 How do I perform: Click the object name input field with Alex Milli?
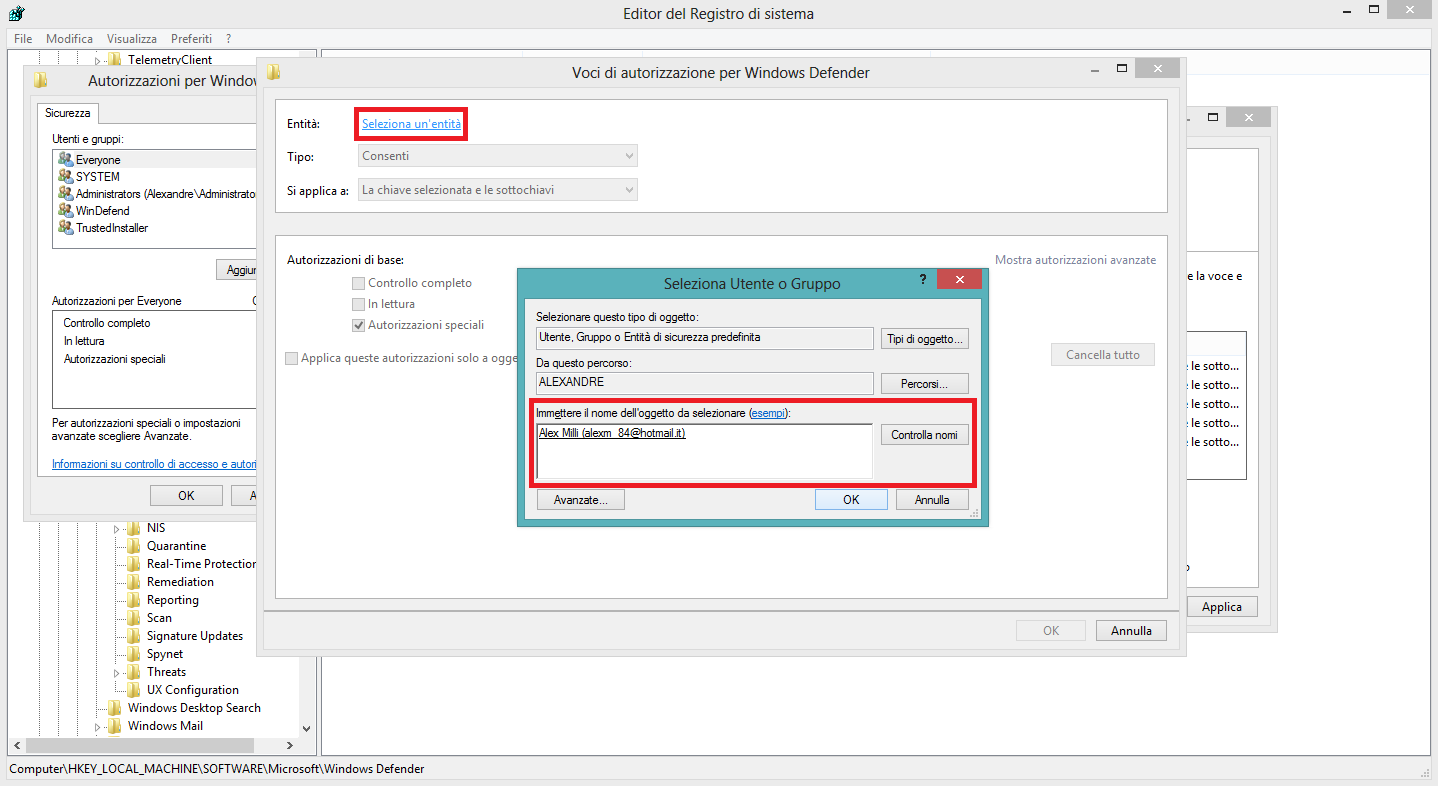(705, 451)
